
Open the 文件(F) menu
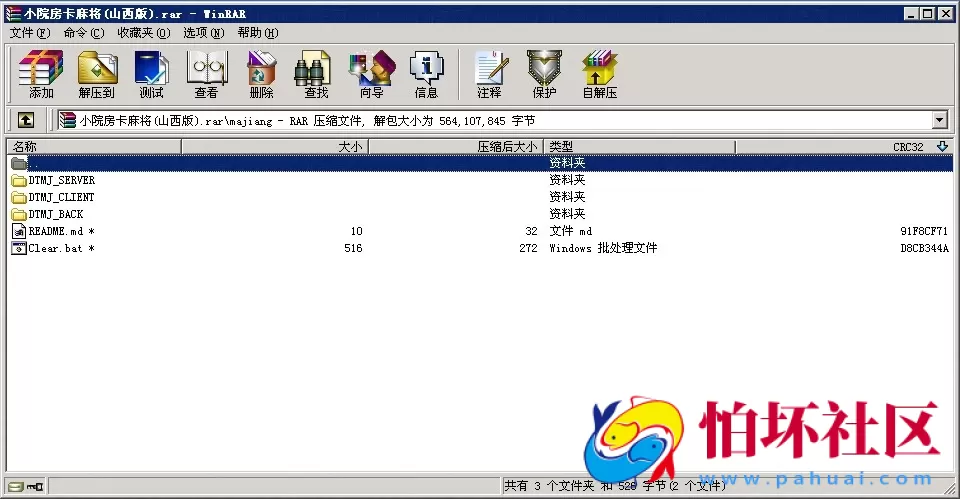[x=29, y=33]
